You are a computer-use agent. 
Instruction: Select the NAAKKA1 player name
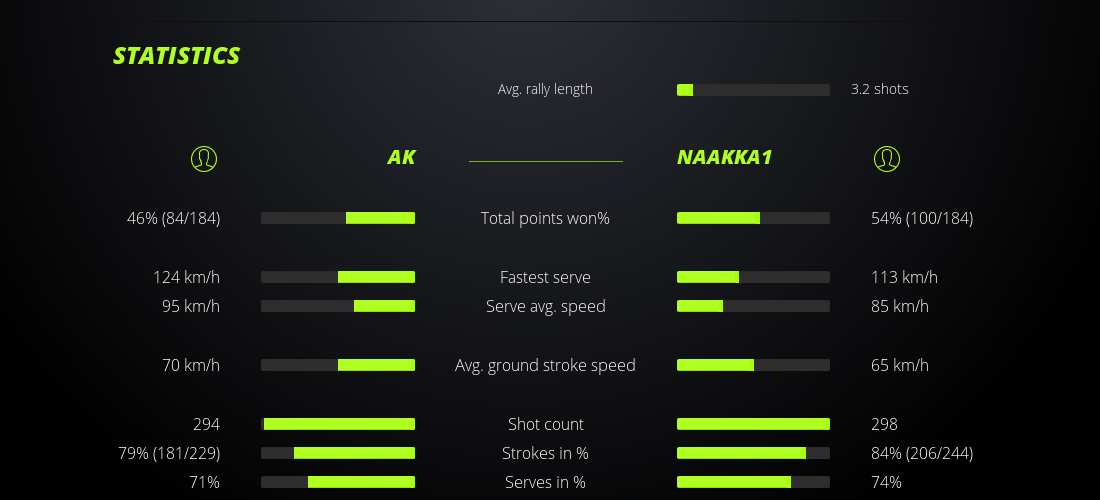pos(724,158)
